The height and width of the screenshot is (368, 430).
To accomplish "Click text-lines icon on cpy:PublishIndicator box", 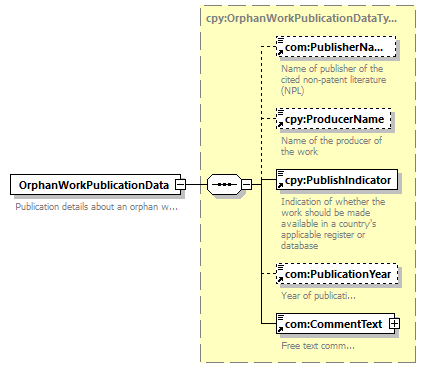I will coord(281,173).
